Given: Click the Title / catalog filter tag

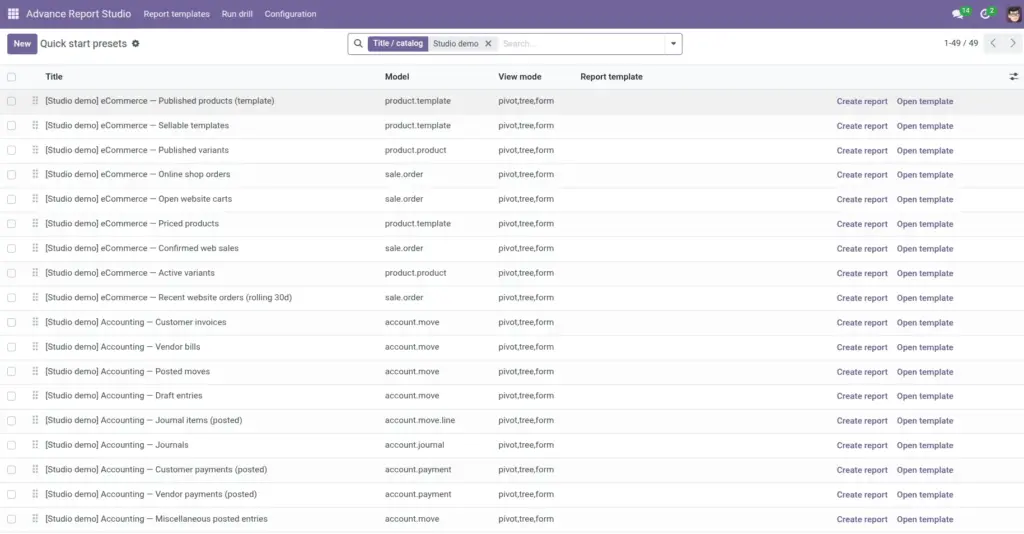Looking at the screenshot, I should pyautogui.click(x=398, y=44).
